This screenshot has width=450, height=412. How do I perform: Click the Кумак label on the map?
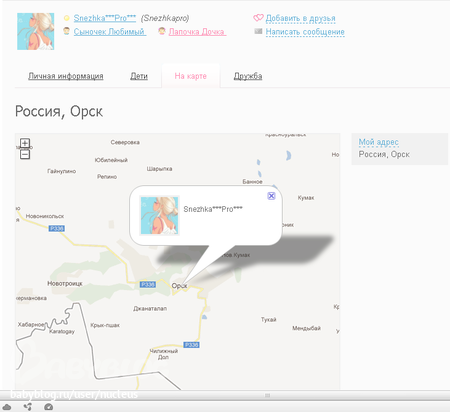pos(306,198)
